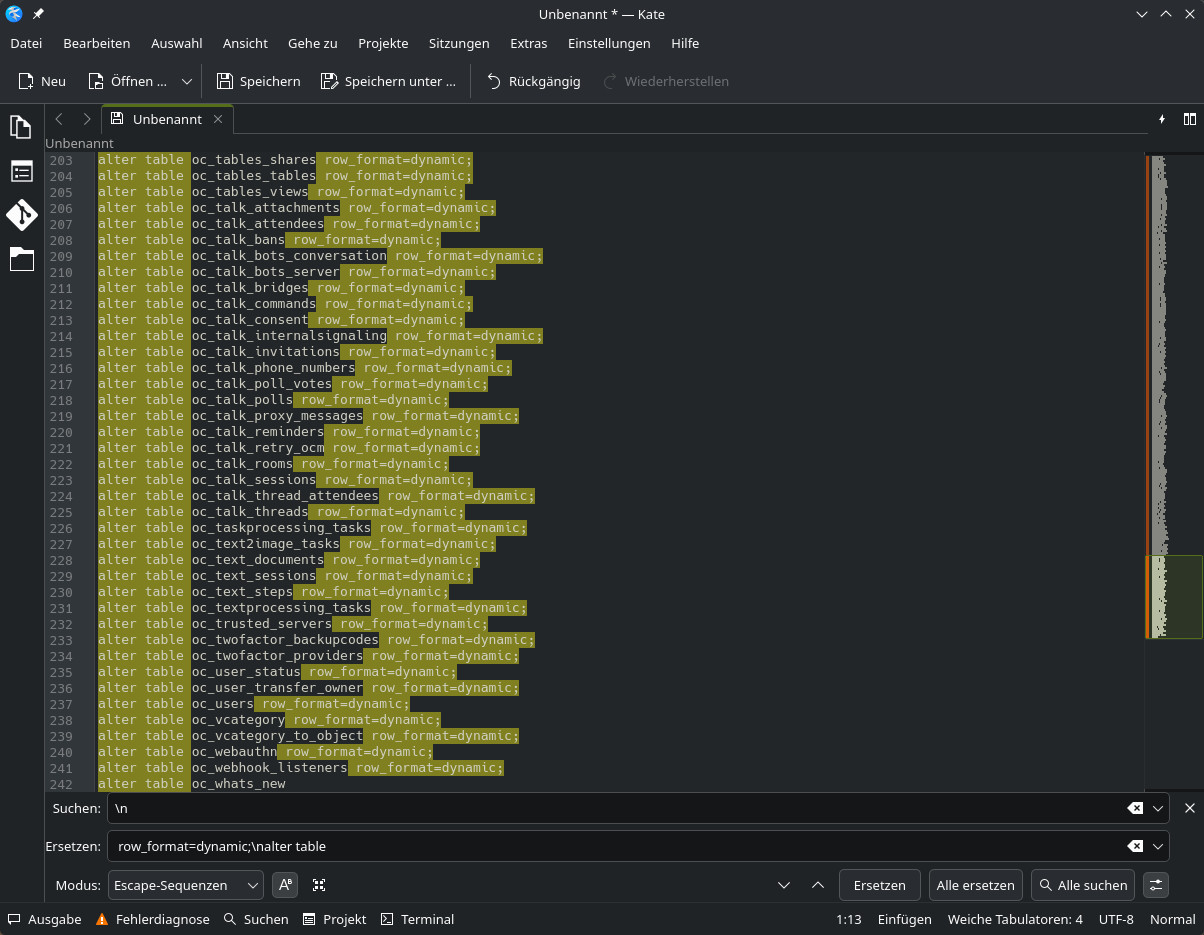This screenshot has width=1204, height=935.
Task: Click the split view icon at top right
Action: pyautogui.click(x=1189, y=119)
